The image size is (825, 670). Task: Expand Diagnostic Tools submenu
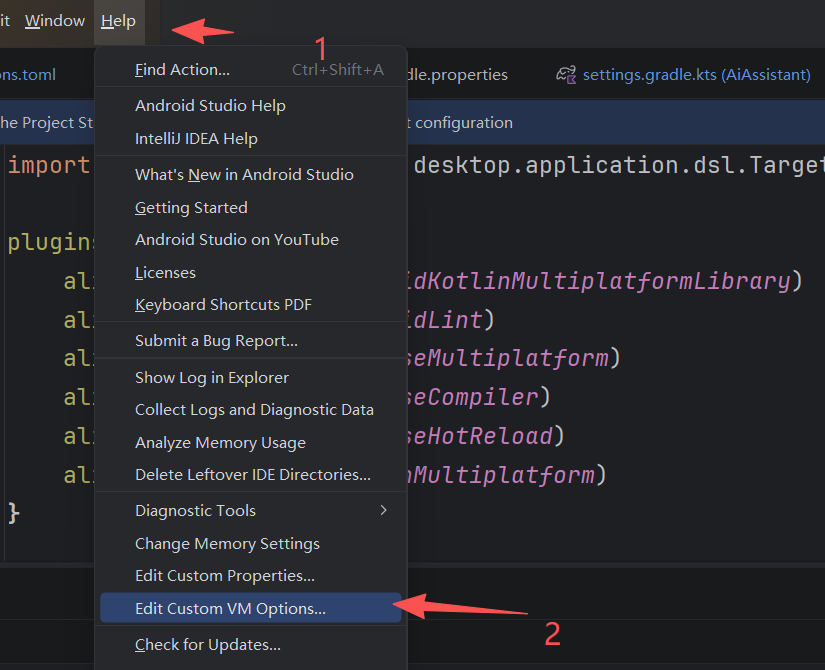[x=251, y=511]
